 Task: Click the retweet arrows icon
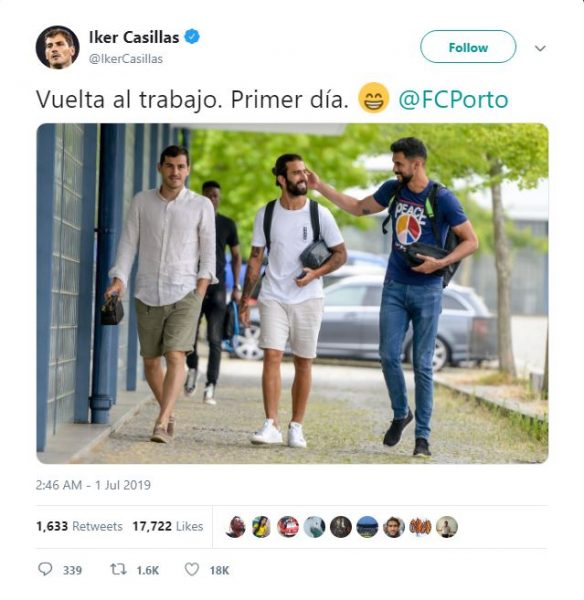point(118,569)
